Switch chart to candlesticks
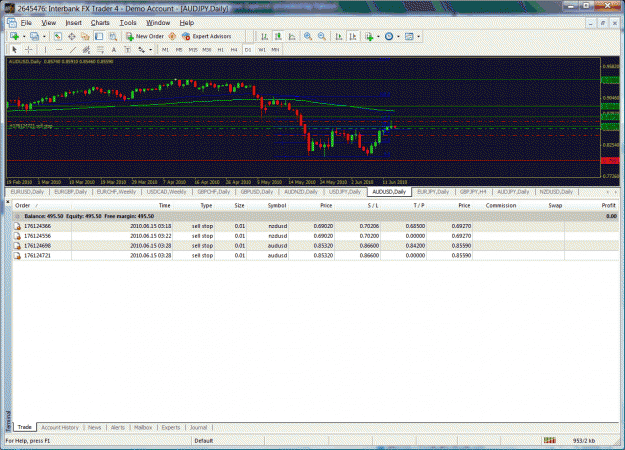 278,36
